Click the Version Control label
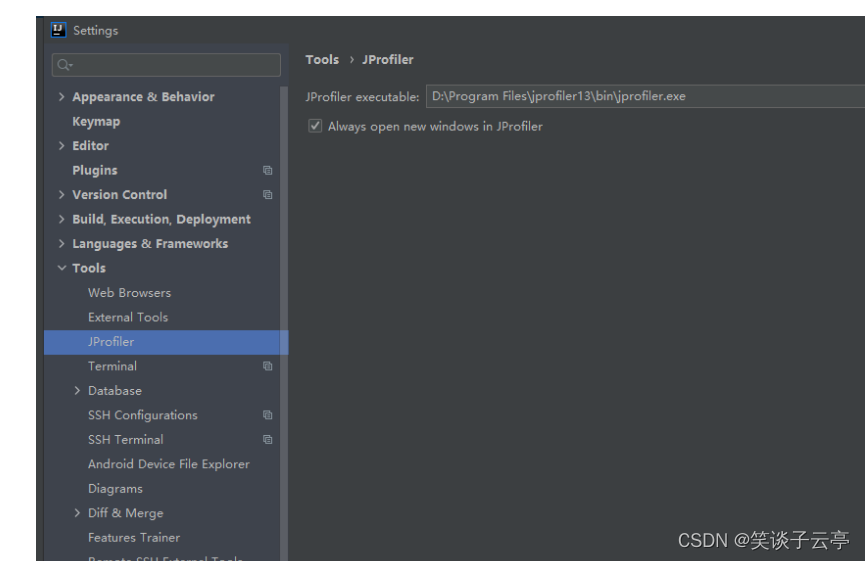The width and height of the screenshot is (865, 561). pyautogui.click(x=120, y=195)
